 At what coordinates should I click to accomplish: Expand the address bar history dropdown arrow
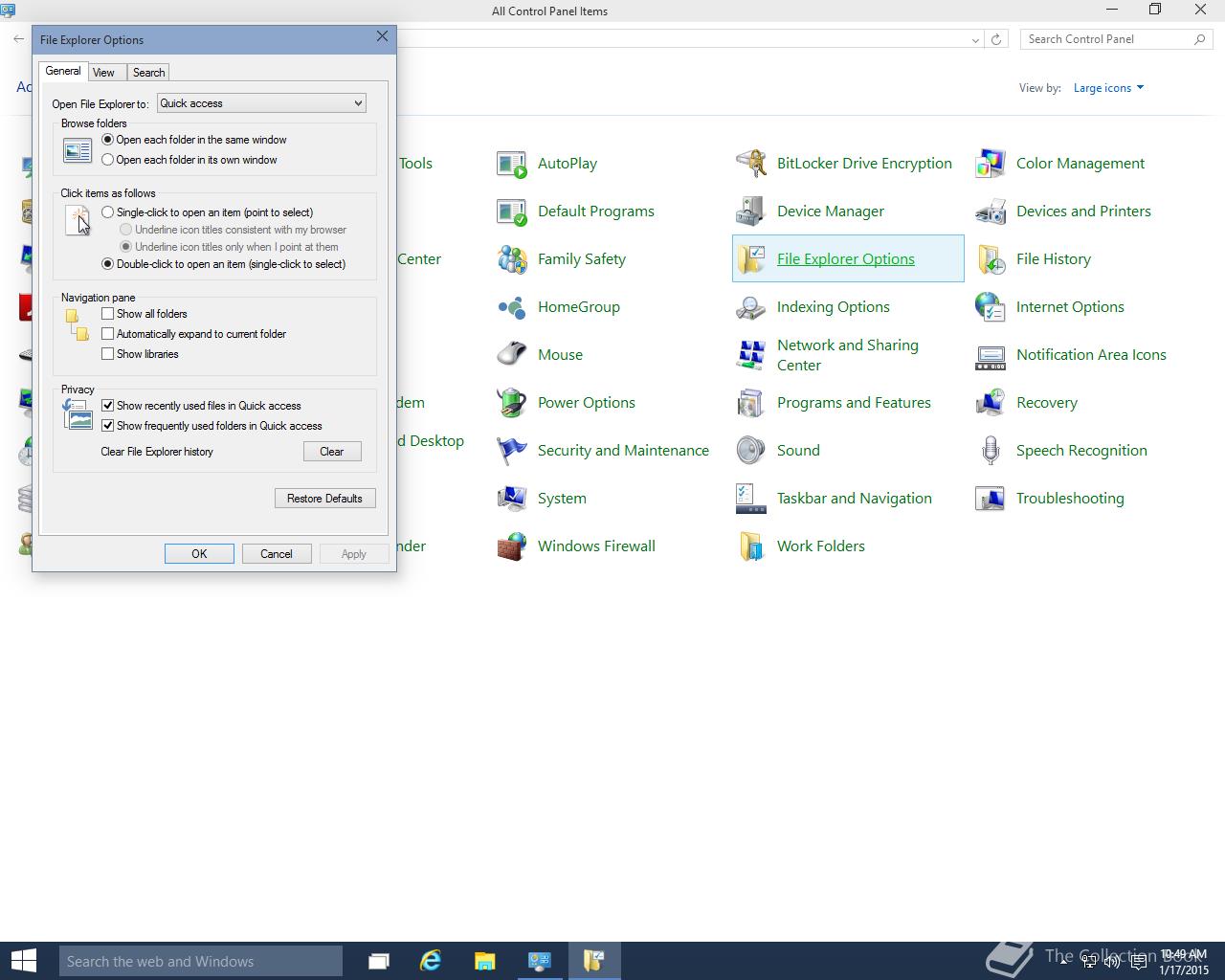975,39
